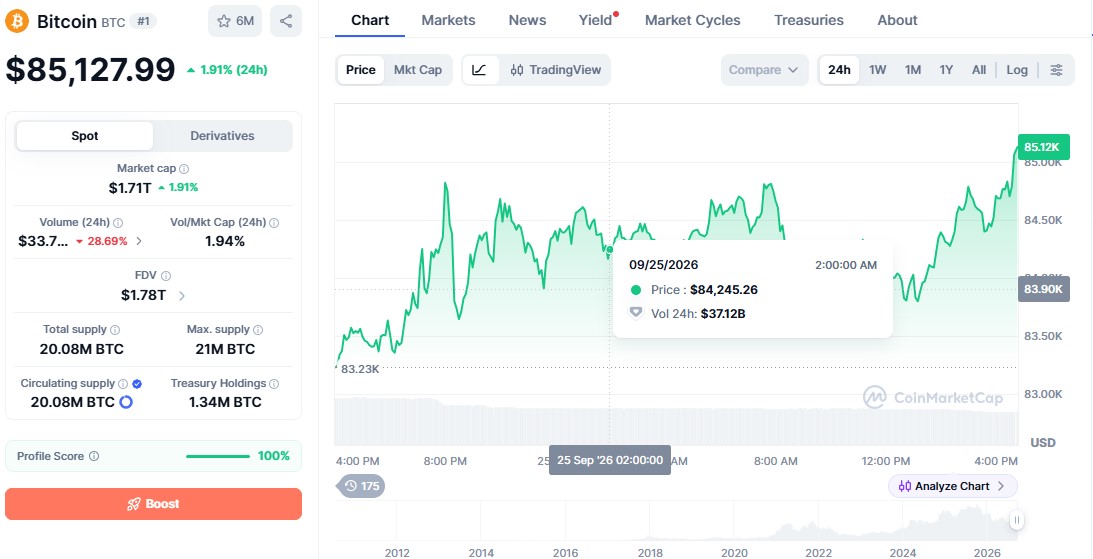Click the 83.23K opening price label
This screenshot has height=559, width=1093.
[360, 369]
